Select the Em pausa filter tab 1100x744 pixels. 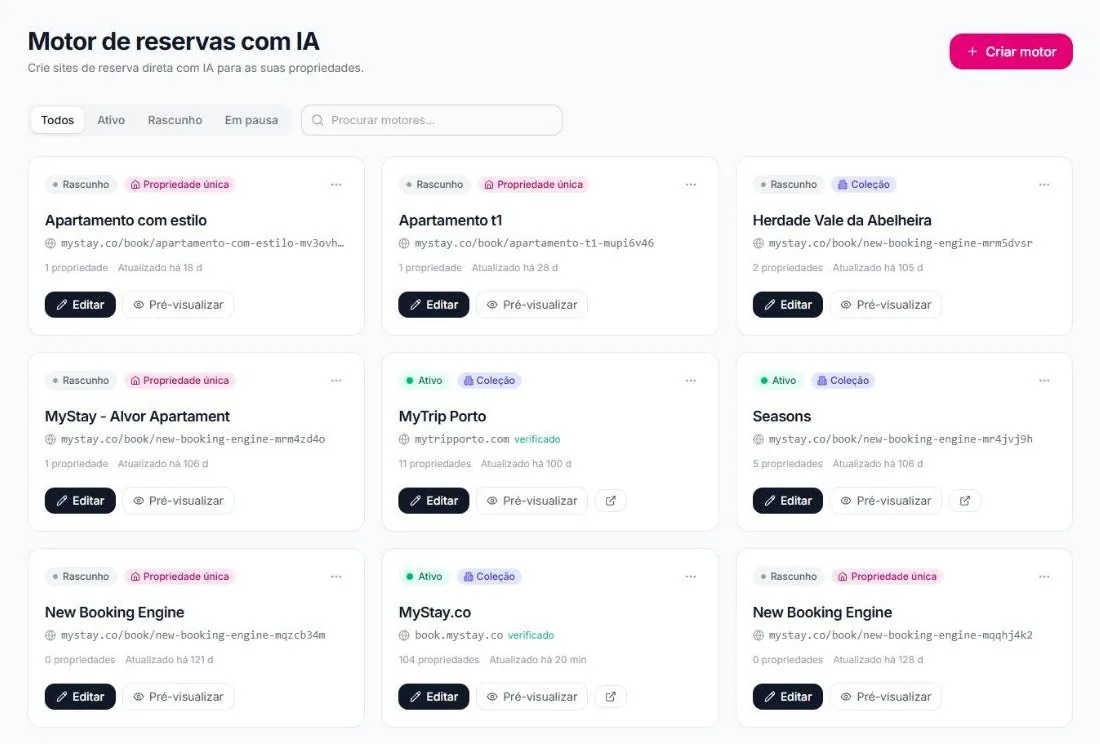251,120
